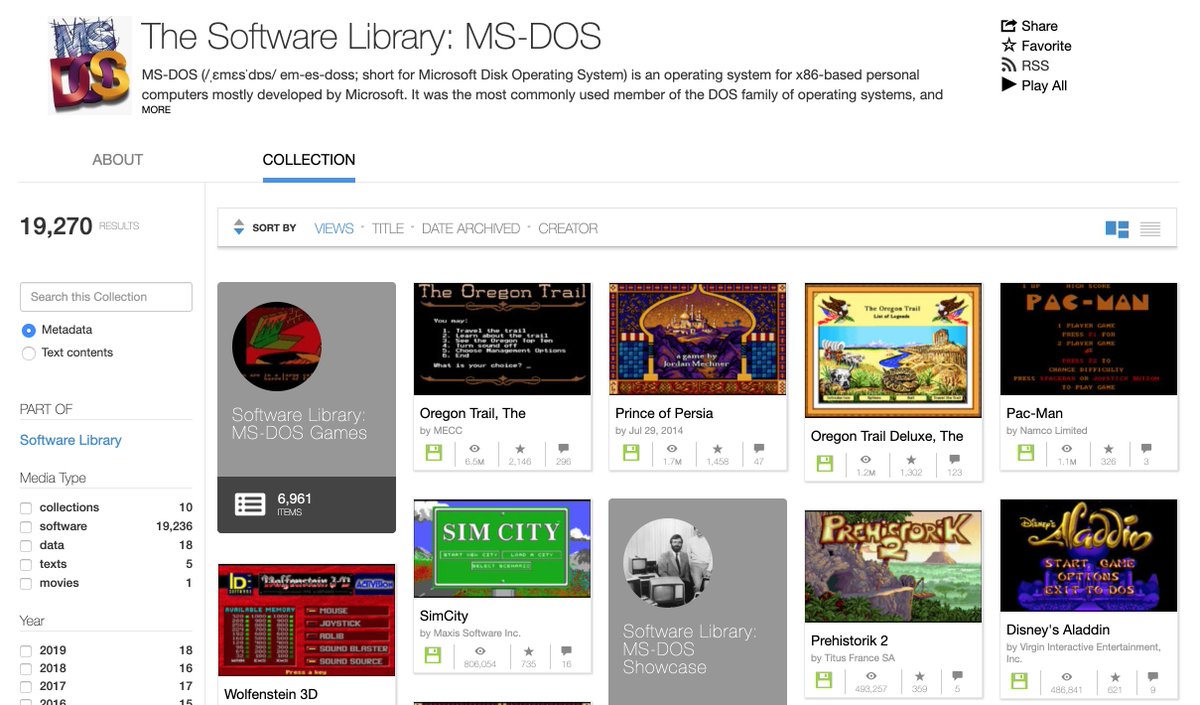This screenshot has height=705, width=1200.
Task: Click floppy disk icon under Disney's Aladdin
Action: point(1020,682)
